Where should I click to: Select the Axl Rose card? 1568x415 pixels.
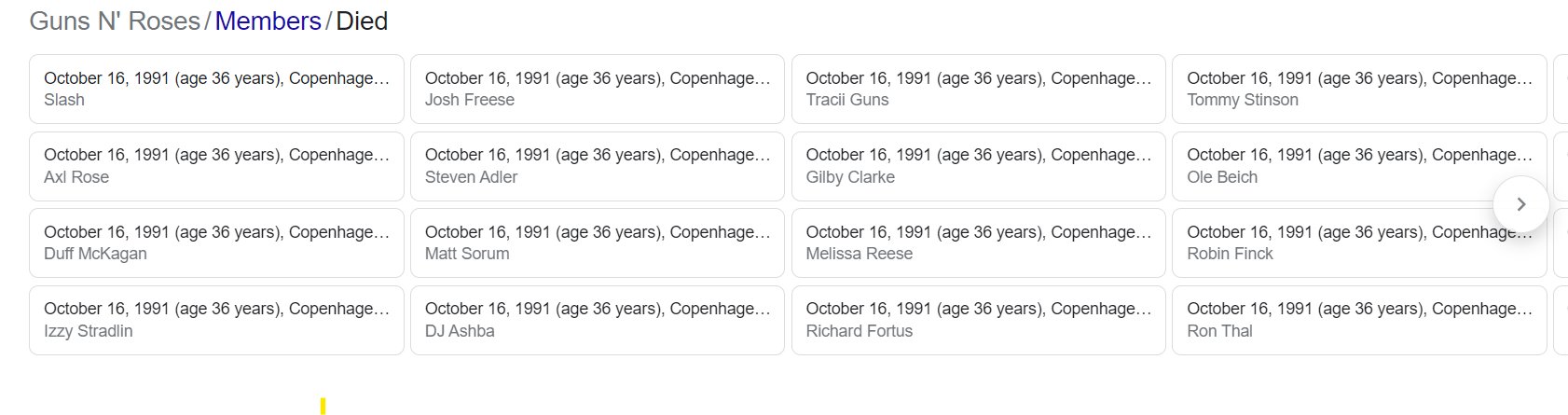(216, 166)
